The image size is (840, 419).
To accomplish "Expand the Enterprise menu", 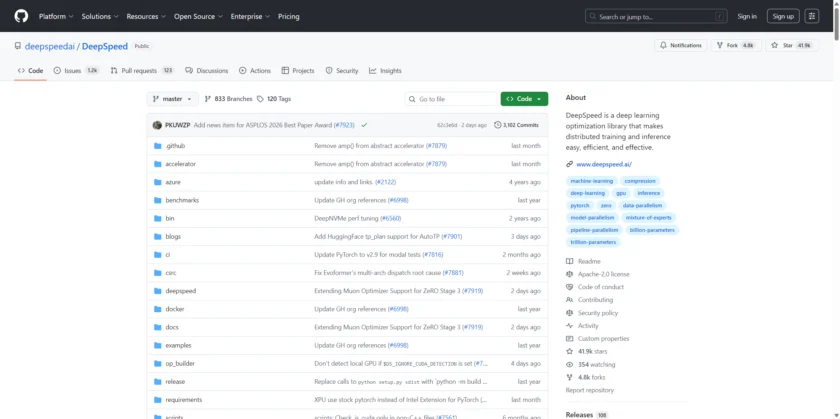I will [250, 17].
